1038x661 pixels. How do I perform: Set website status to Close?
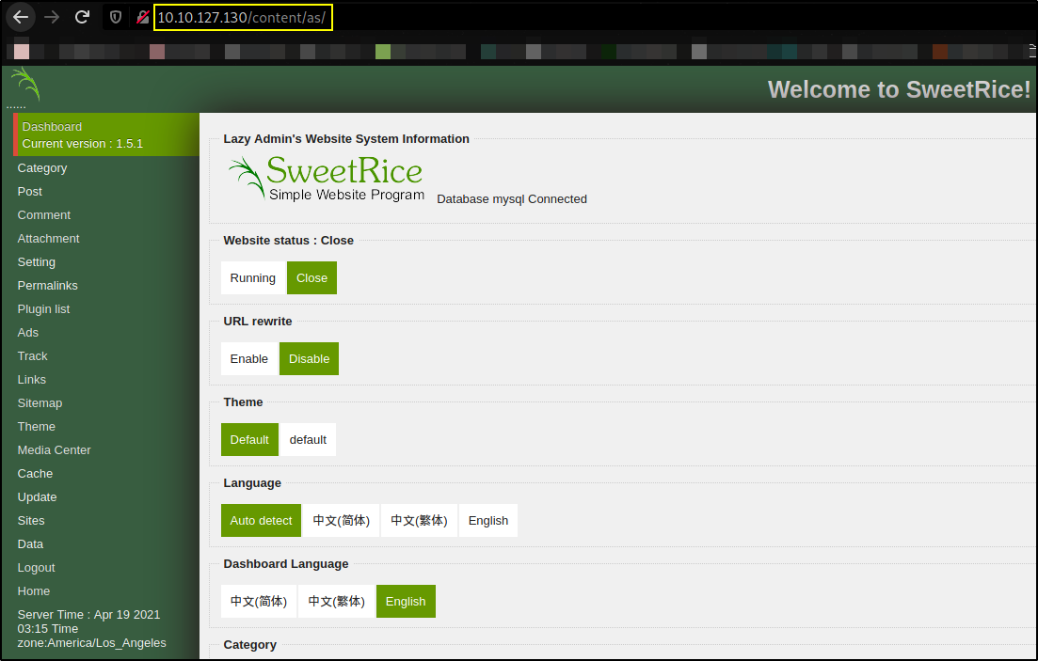click(x=312, y=278)
